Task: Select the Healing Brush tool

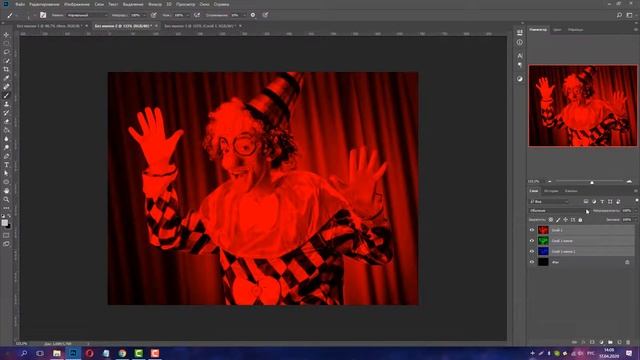Action: (6, 87)
